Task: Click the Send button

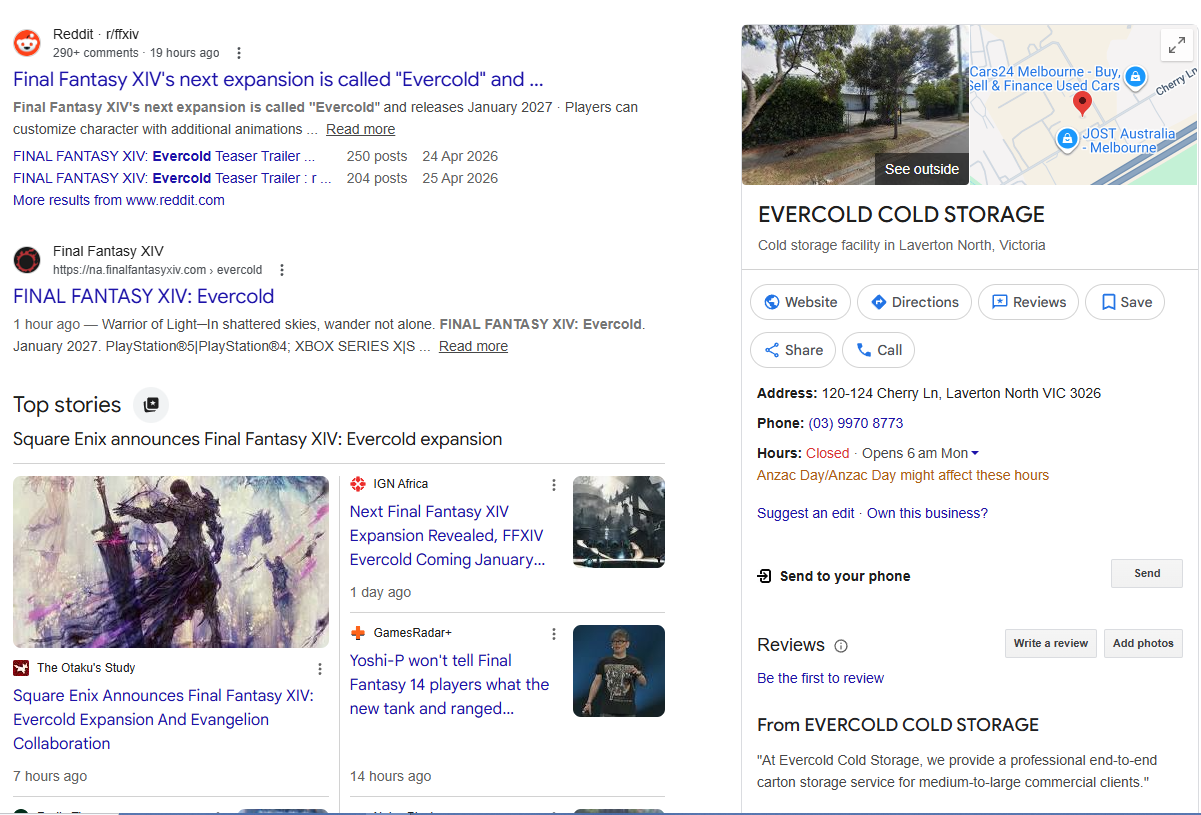Action: (1147, 573)
